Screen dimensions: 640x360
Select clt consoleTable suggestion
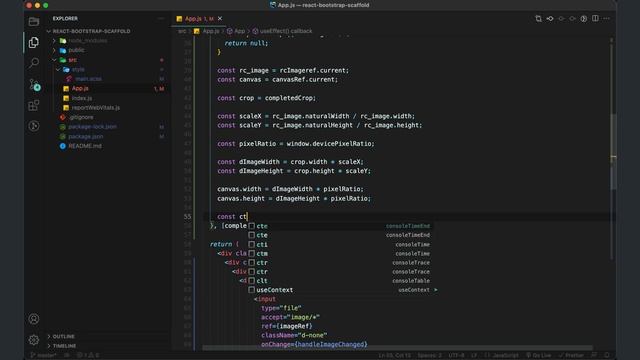(x=341, y=281)
